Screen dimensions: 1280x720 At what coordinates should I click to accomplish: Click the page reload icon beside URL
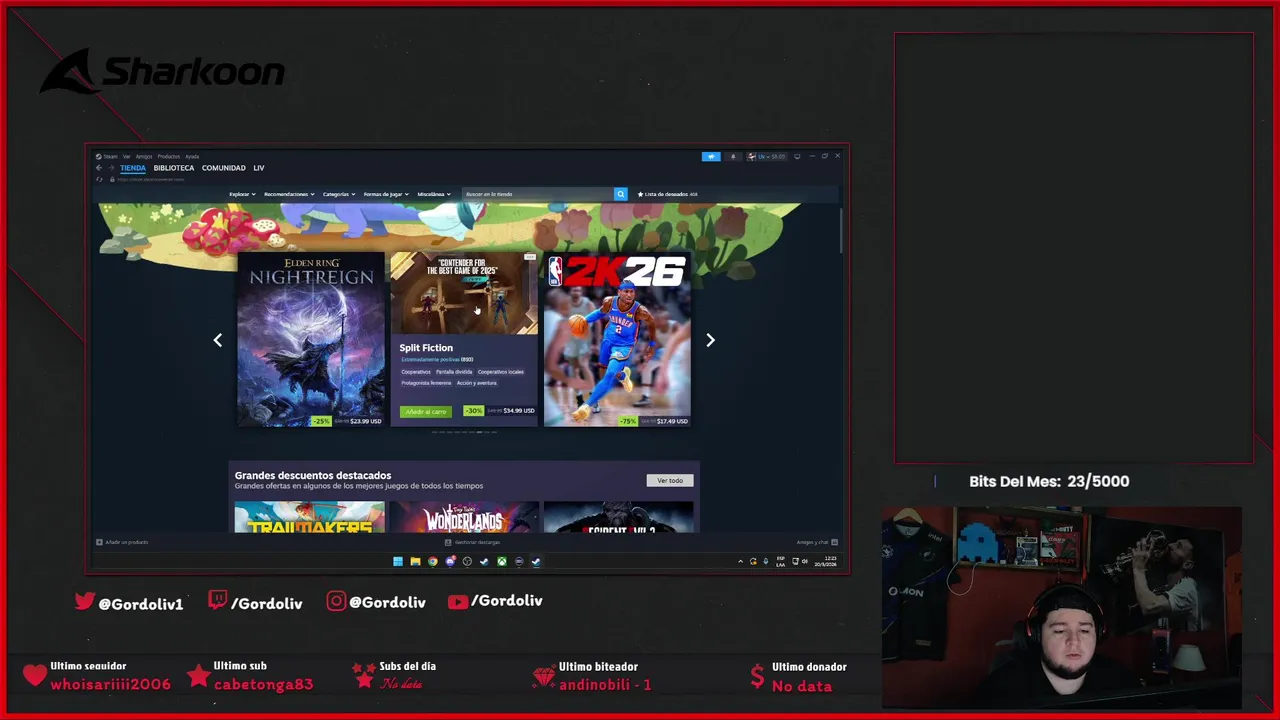[99, 179]
